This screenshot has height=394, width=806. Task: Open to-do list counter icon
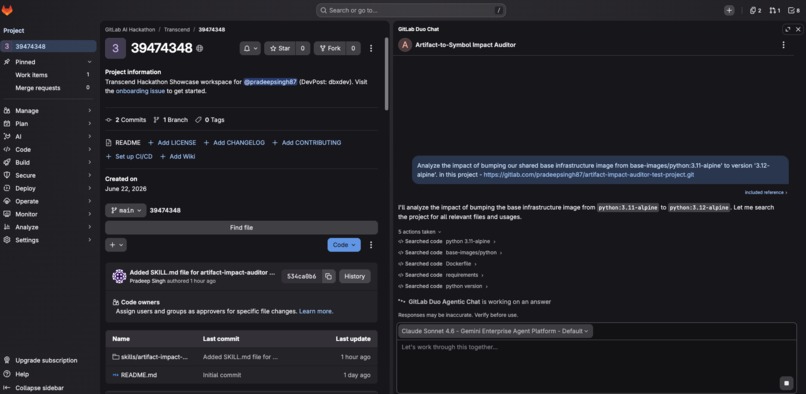[x=794, y=10]
